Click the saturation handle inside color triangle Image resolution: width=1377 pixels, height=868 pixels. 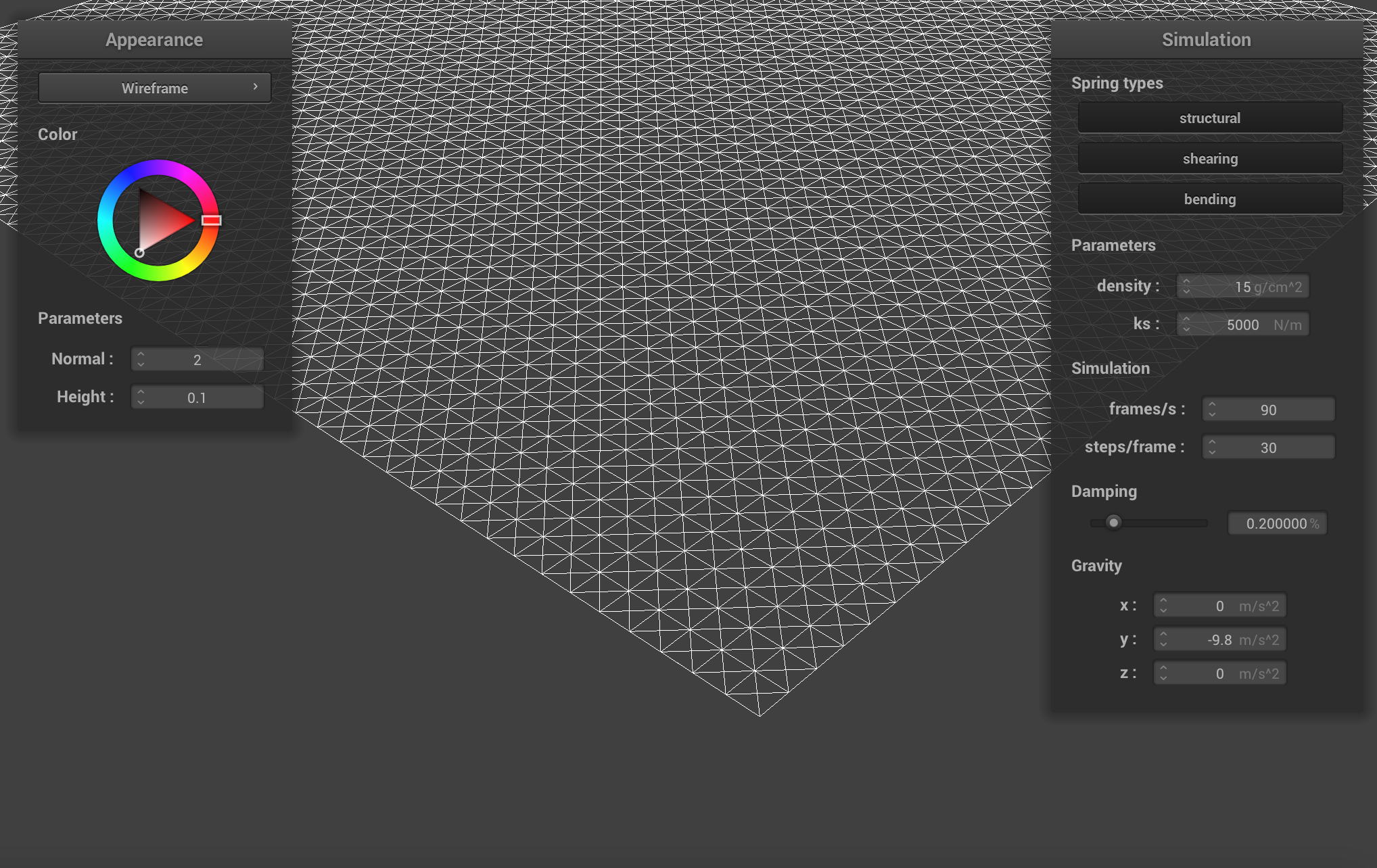139,253
